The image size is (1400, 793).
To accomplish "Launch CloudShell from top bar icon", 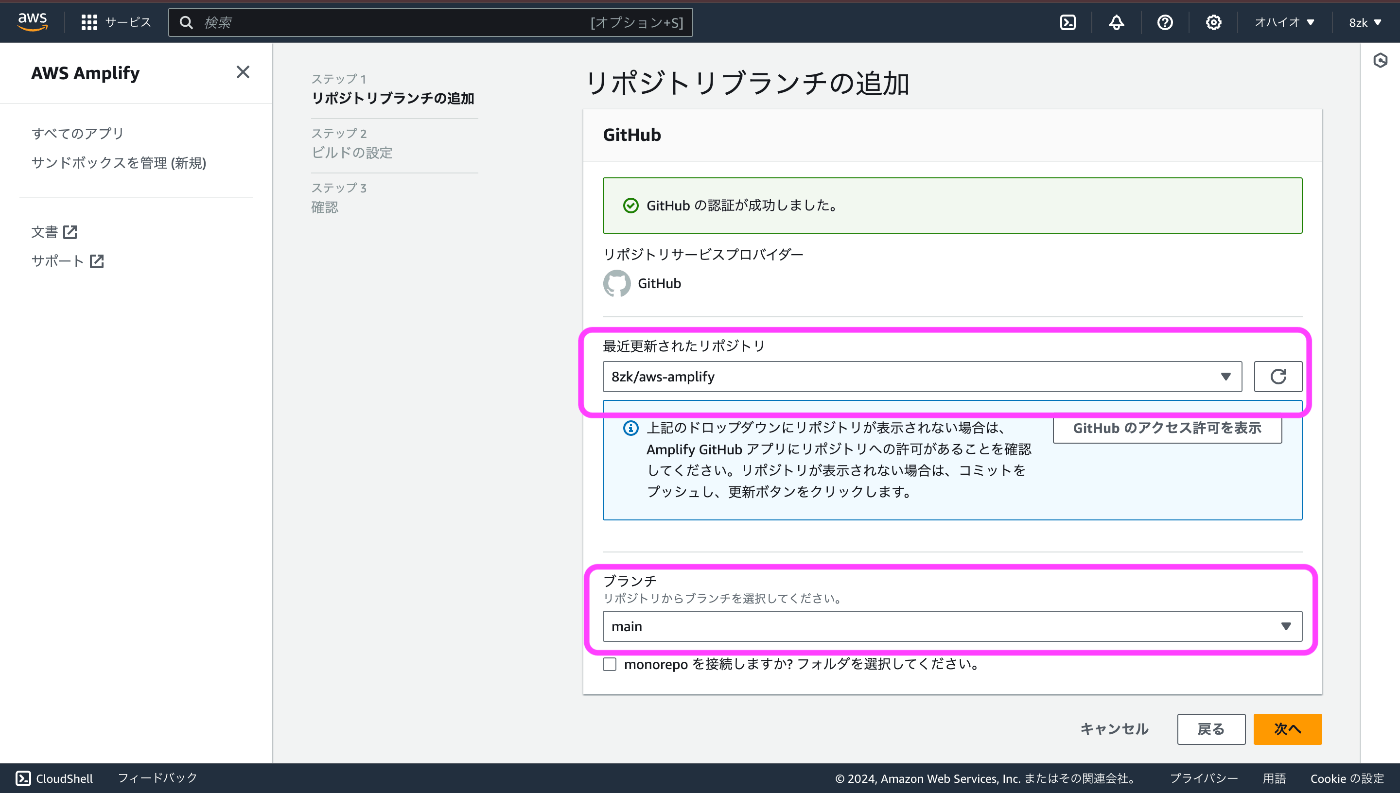I will (1068, 22).
